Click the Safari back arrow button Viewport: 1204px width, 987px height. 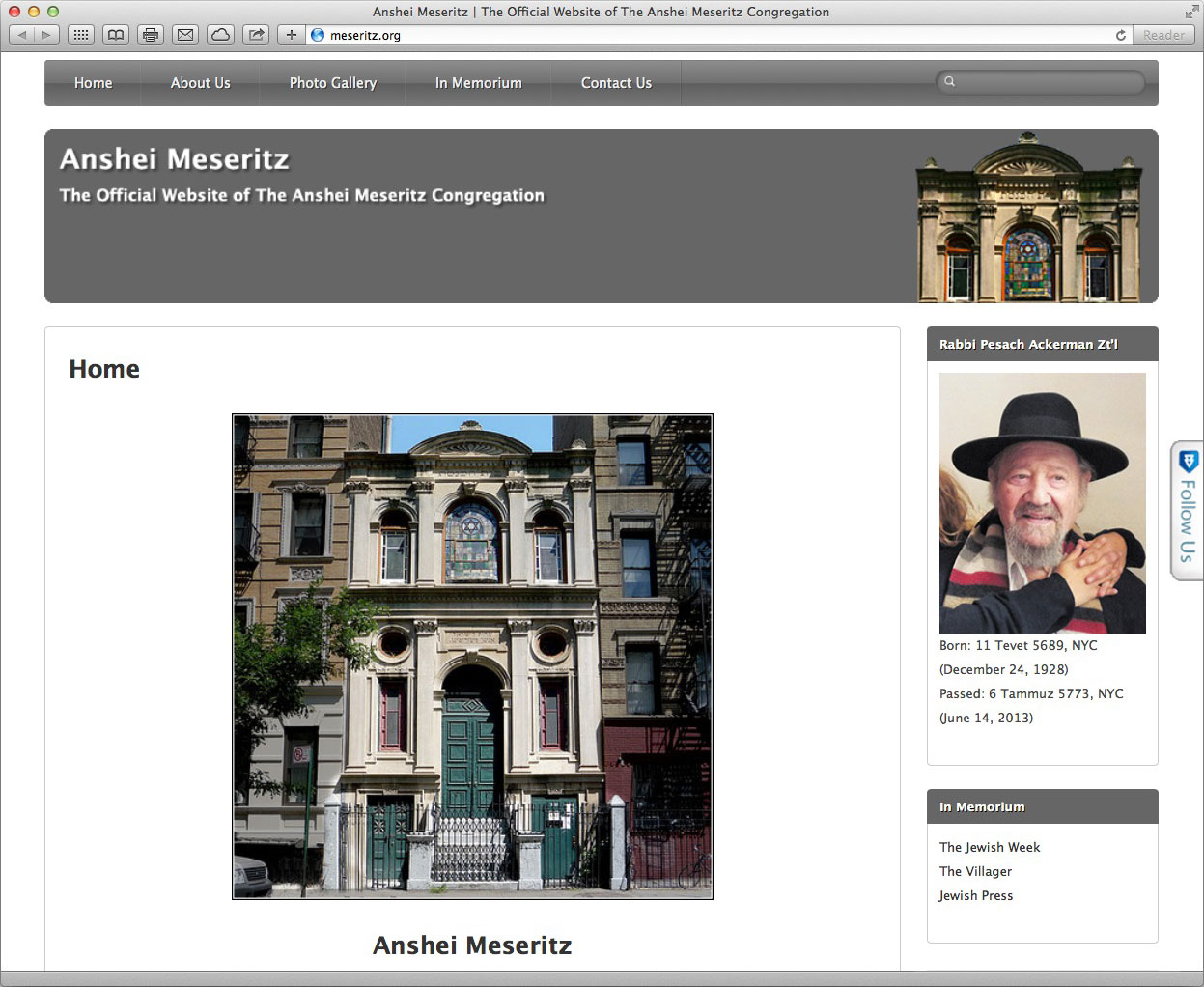click(22, 35)
